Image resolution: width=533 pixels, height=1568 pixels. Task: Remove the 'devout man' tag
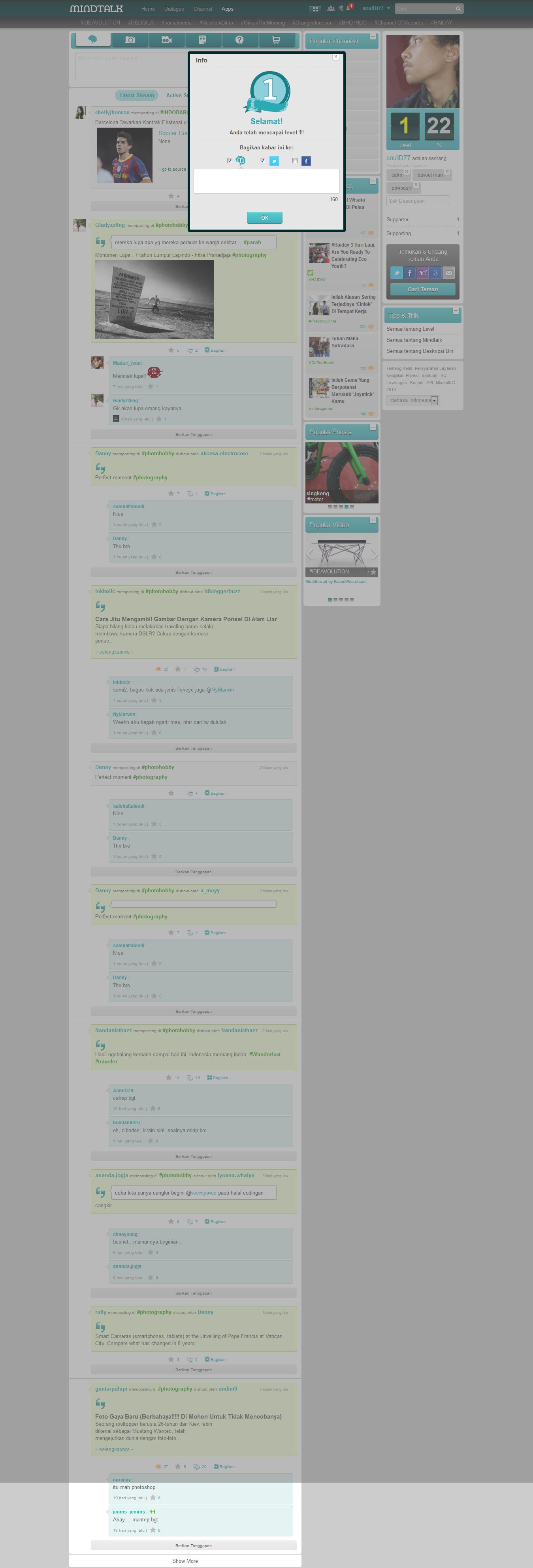coord(447,171)
